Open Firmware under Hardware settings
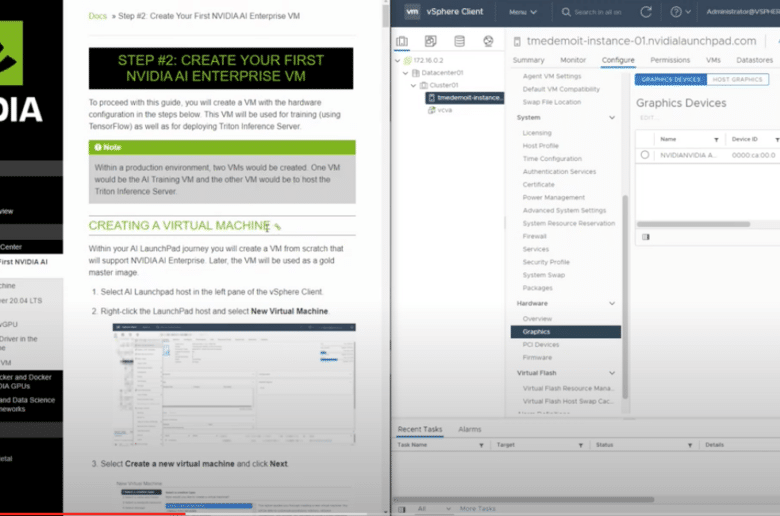The height and width of the screenshot is (516, 780). 537,357
